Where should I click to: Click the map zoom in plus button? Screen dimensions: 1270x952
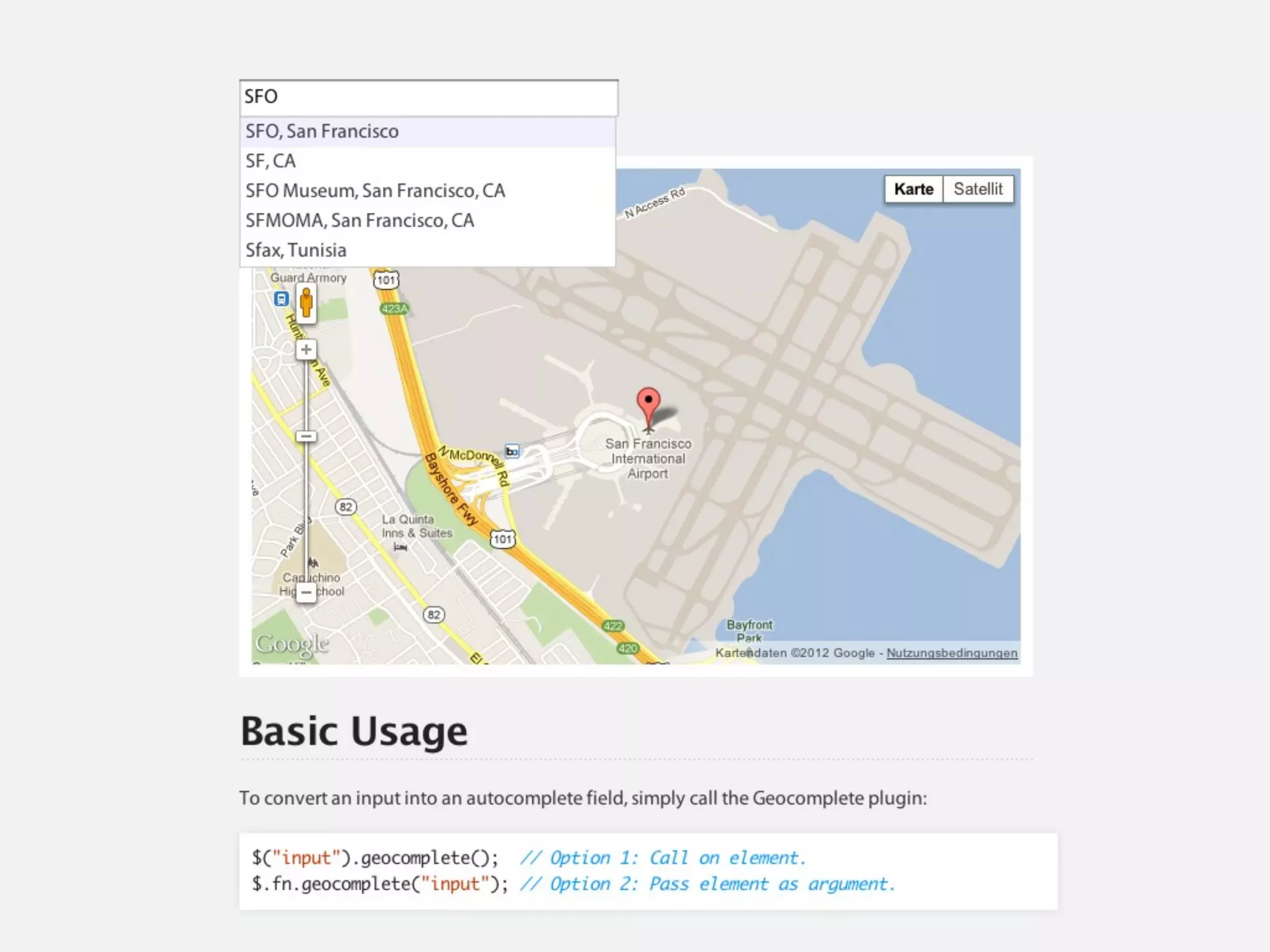pyautogui.click(x=306, y=350)
